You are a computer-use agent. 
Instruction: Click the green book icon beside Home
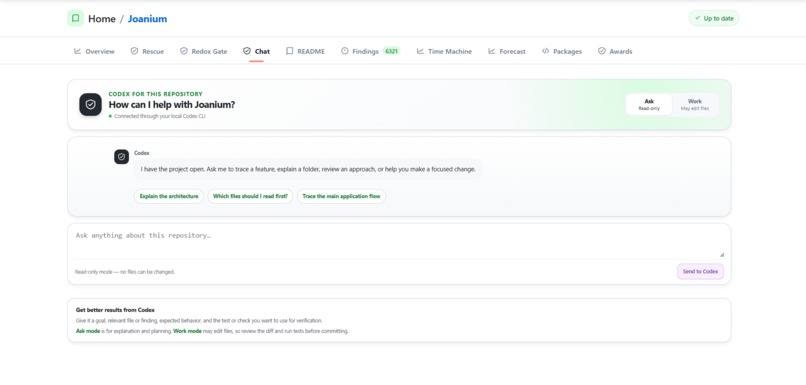pyautogui.click(x=76, y=19)
